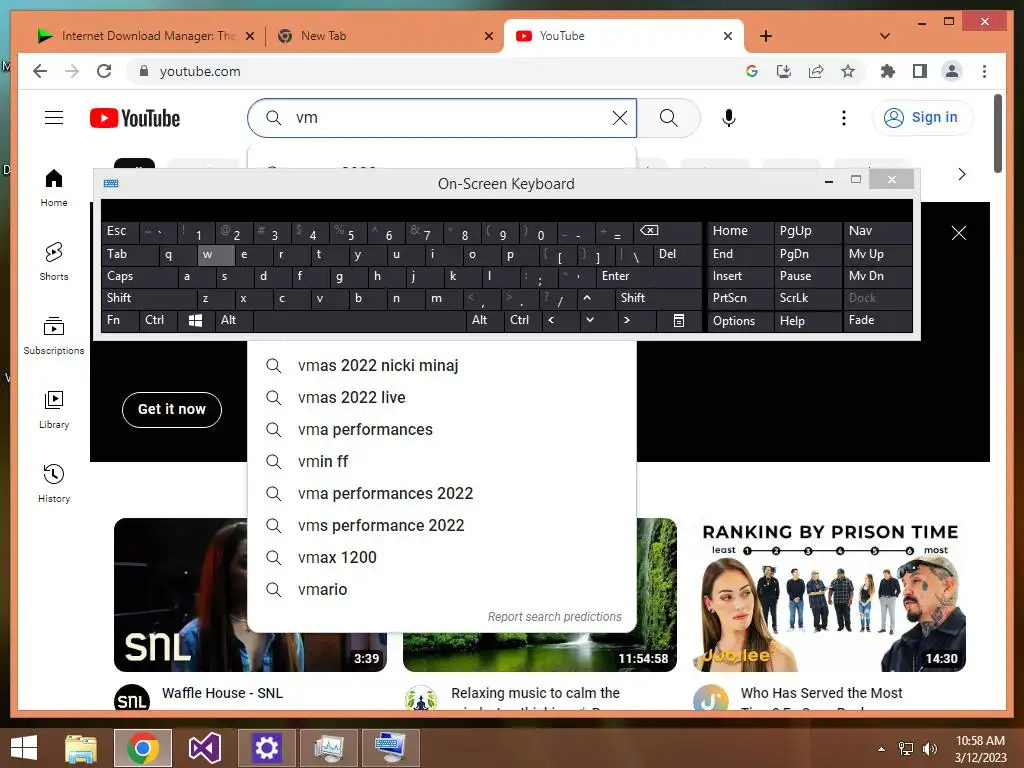Open Library in the sidebar
Viewport: 1024px width, 768px height.
tap(54, 409)
